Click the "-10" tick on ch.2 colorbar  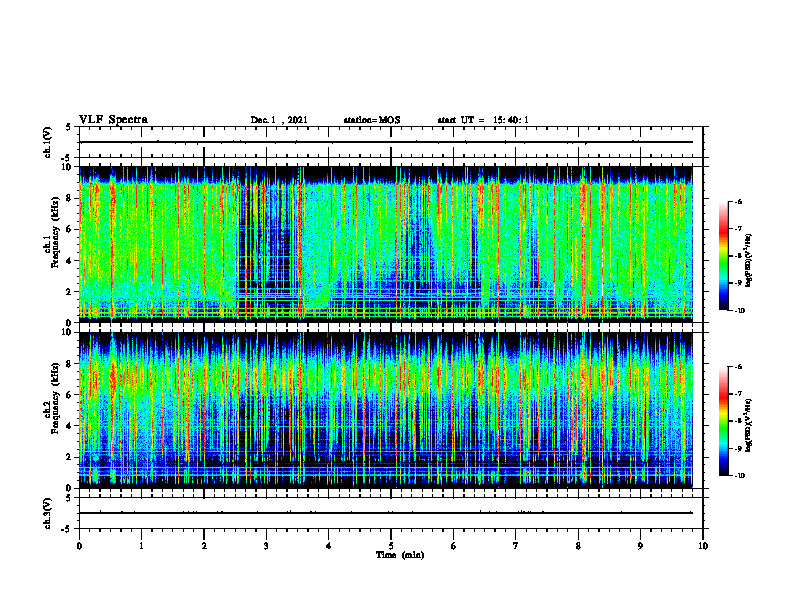pos(739,475)
